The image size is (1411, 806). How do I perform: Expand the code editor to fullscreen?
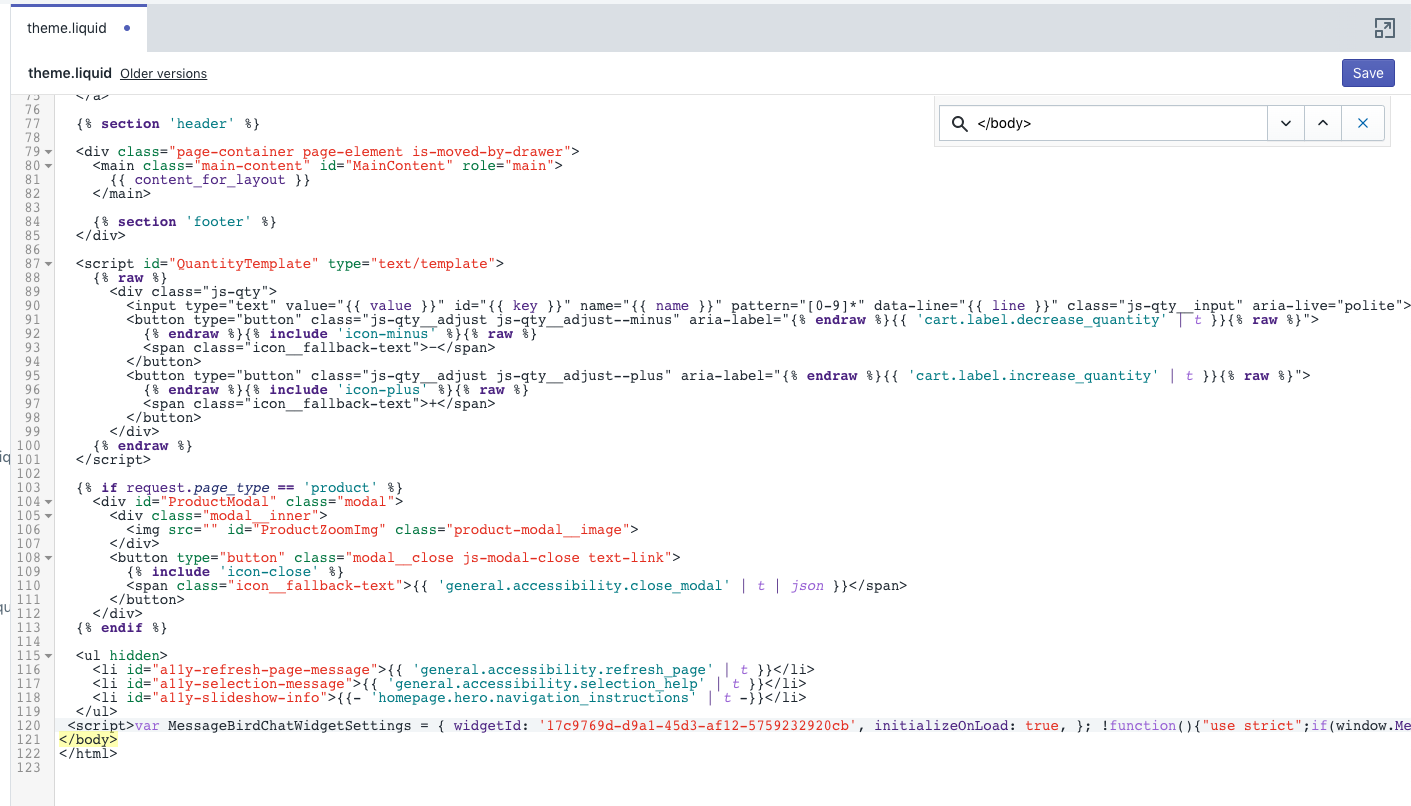1384,28
